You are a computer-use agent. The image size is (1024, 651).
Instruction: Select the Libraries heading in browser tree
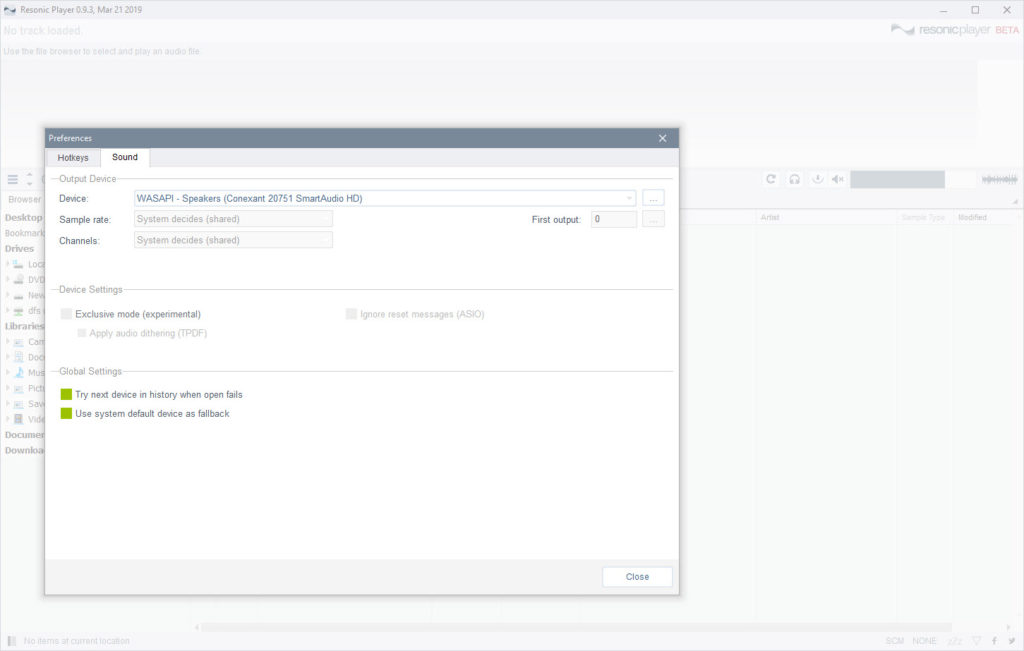coord(24,326)
